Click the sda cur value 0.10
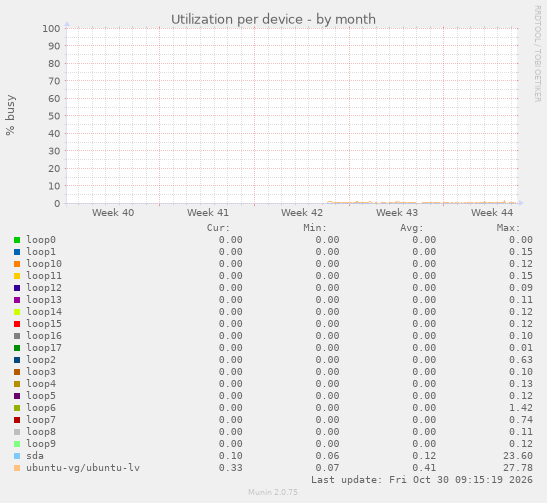 click(x=231, y=456)
